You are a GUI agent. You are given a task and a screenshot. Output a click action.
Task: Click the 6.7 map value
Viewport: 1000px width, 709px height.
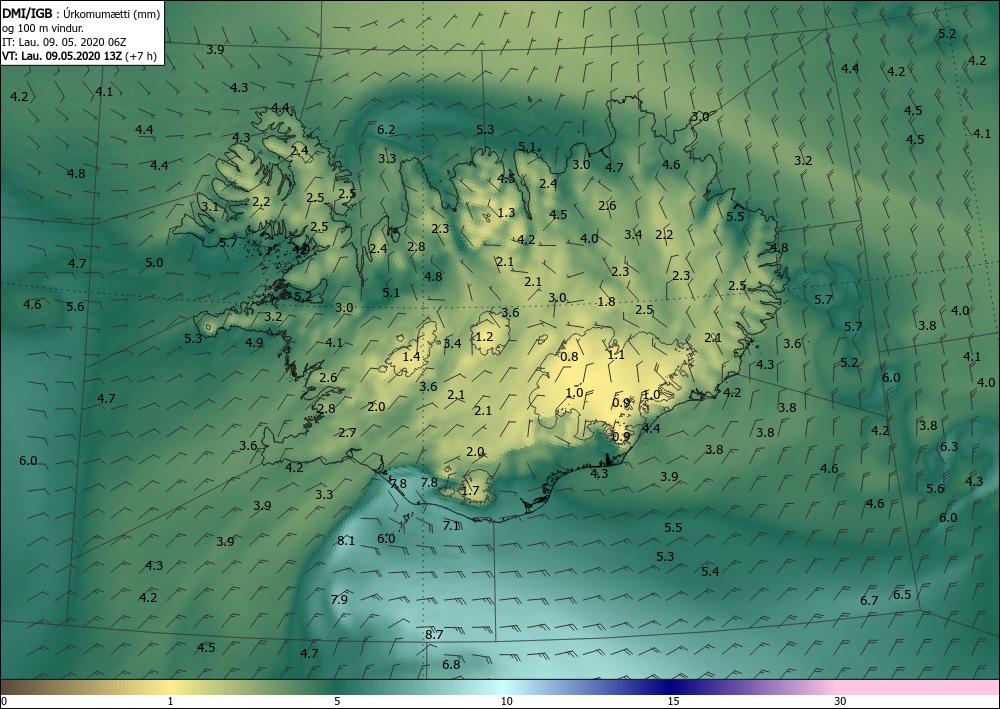(869, 601)
